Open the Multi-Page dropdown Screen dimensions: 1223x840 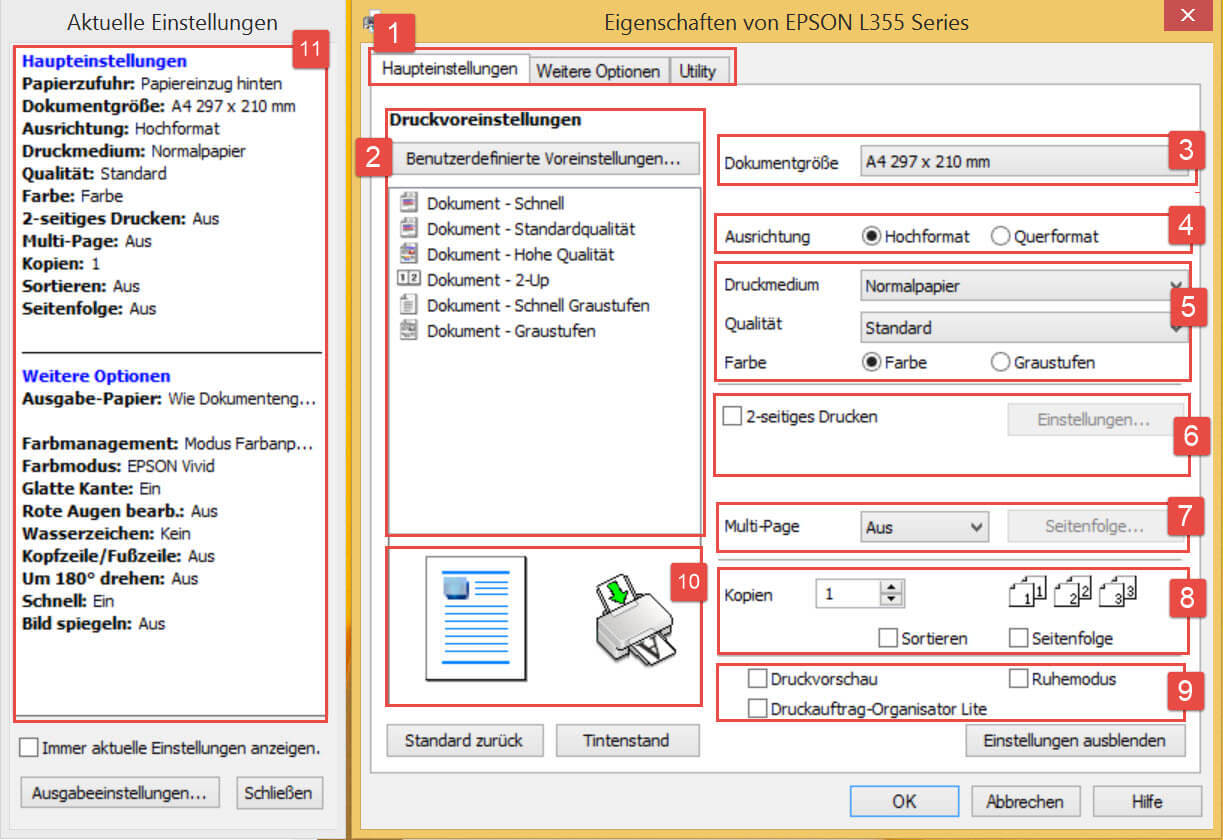pos(924,526)
